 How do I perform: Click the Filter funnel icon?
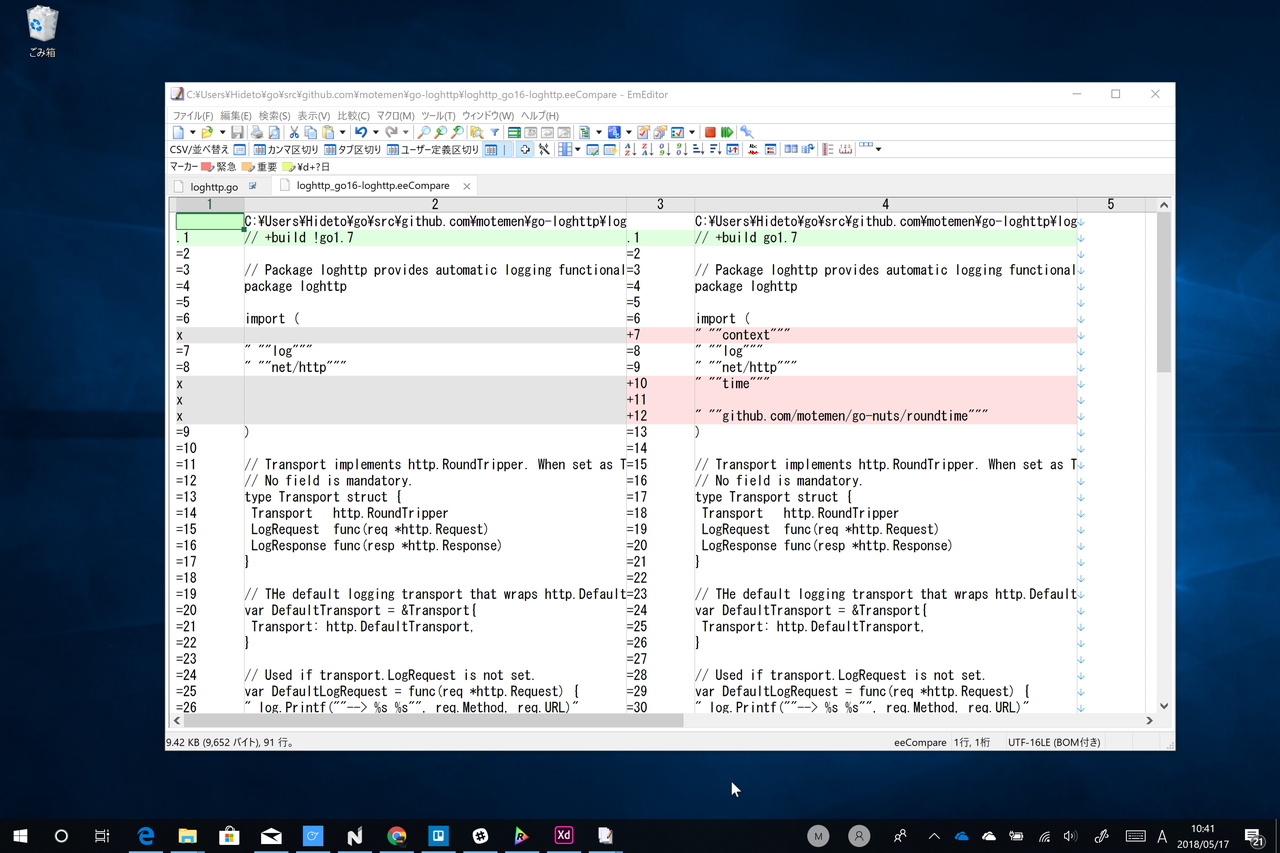pos(494,132)
